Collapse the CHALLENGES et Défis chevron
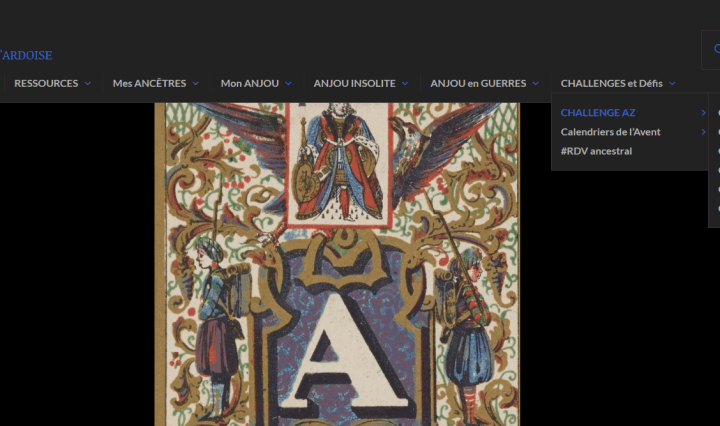The width and height of the screenshot is (720, 426). [672, 84]
